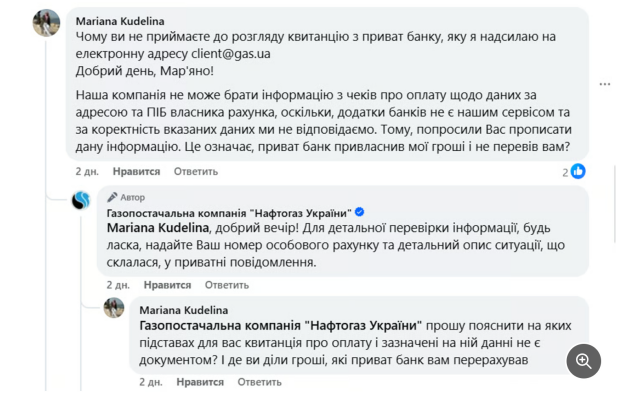
Task: Click the blue verified badge checkmark
Action: (359, 212)
